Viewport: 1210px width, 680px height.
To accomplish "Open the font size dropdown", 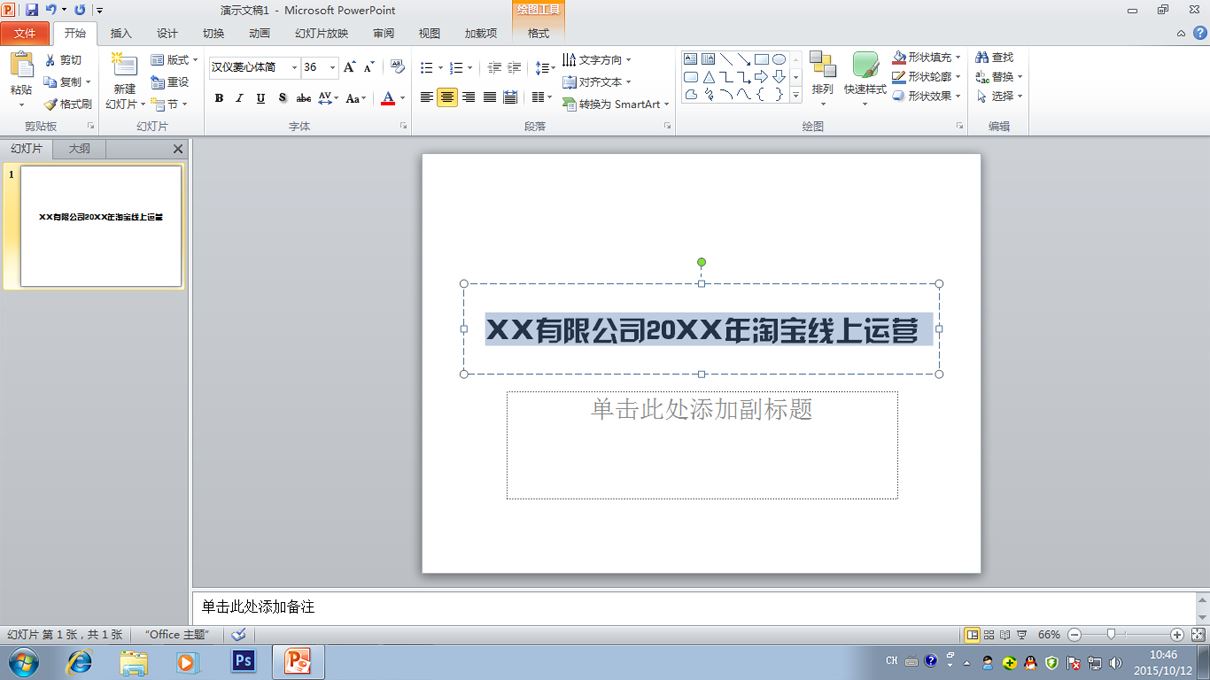I will [x=333, y=67].
